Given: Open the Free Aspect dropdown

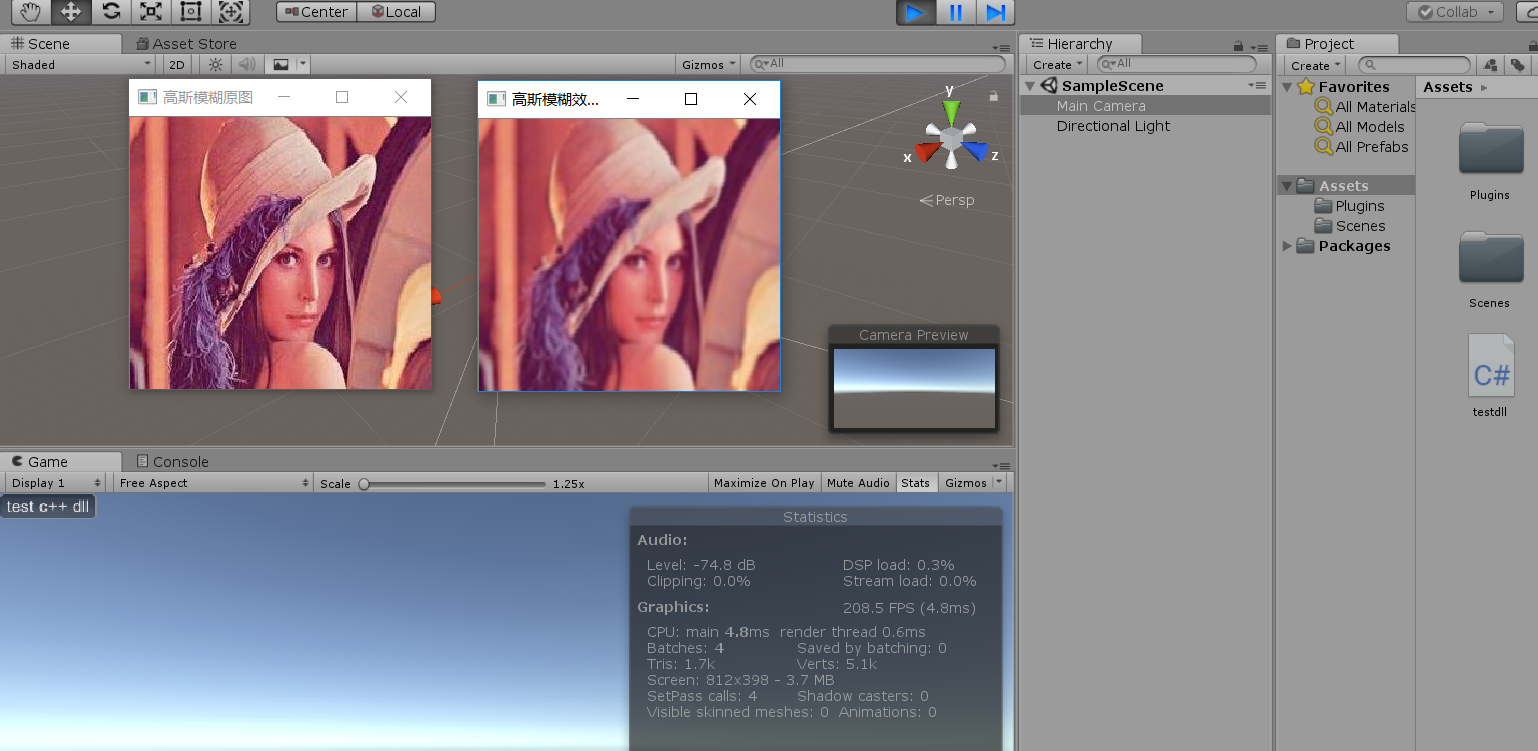Looking at the screenshot, I should pos(213,483).
